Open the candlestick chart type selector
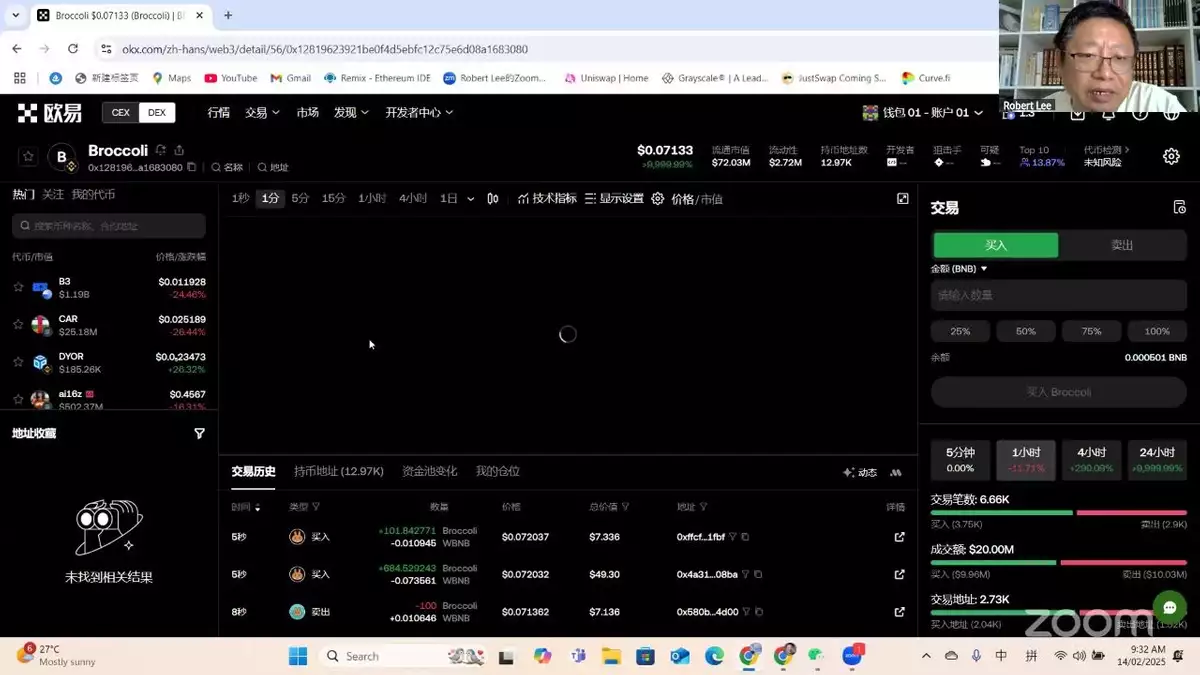Viewport: 1200px width, 675px height. click(x=493, y=199)
